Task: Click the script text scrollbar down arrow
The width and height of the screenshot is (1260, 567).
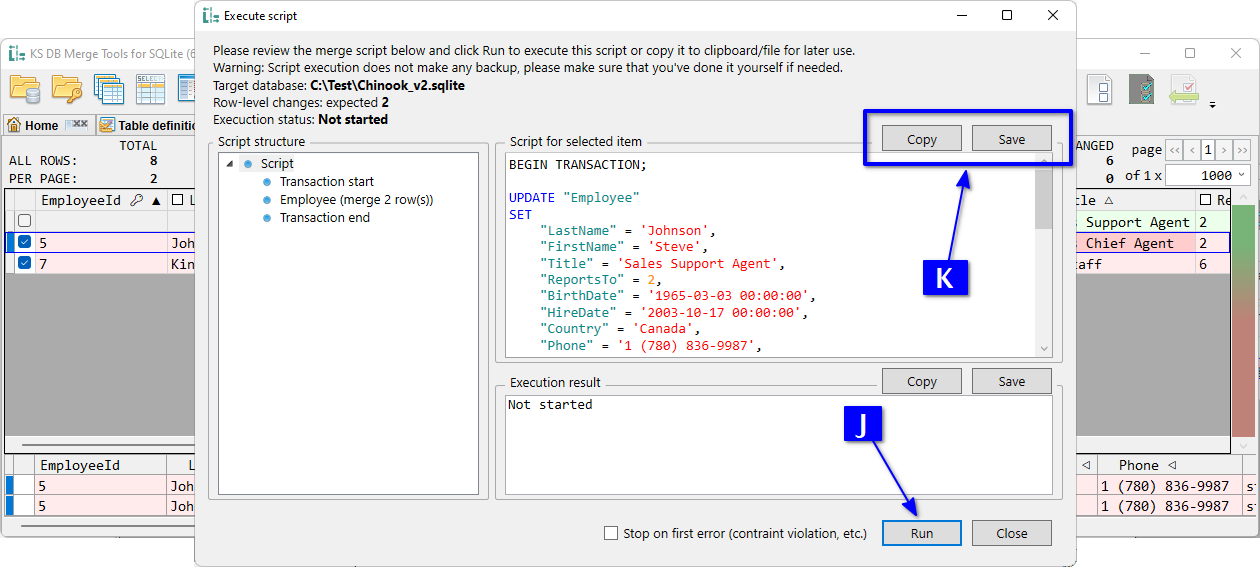Action: [1044, 348]
